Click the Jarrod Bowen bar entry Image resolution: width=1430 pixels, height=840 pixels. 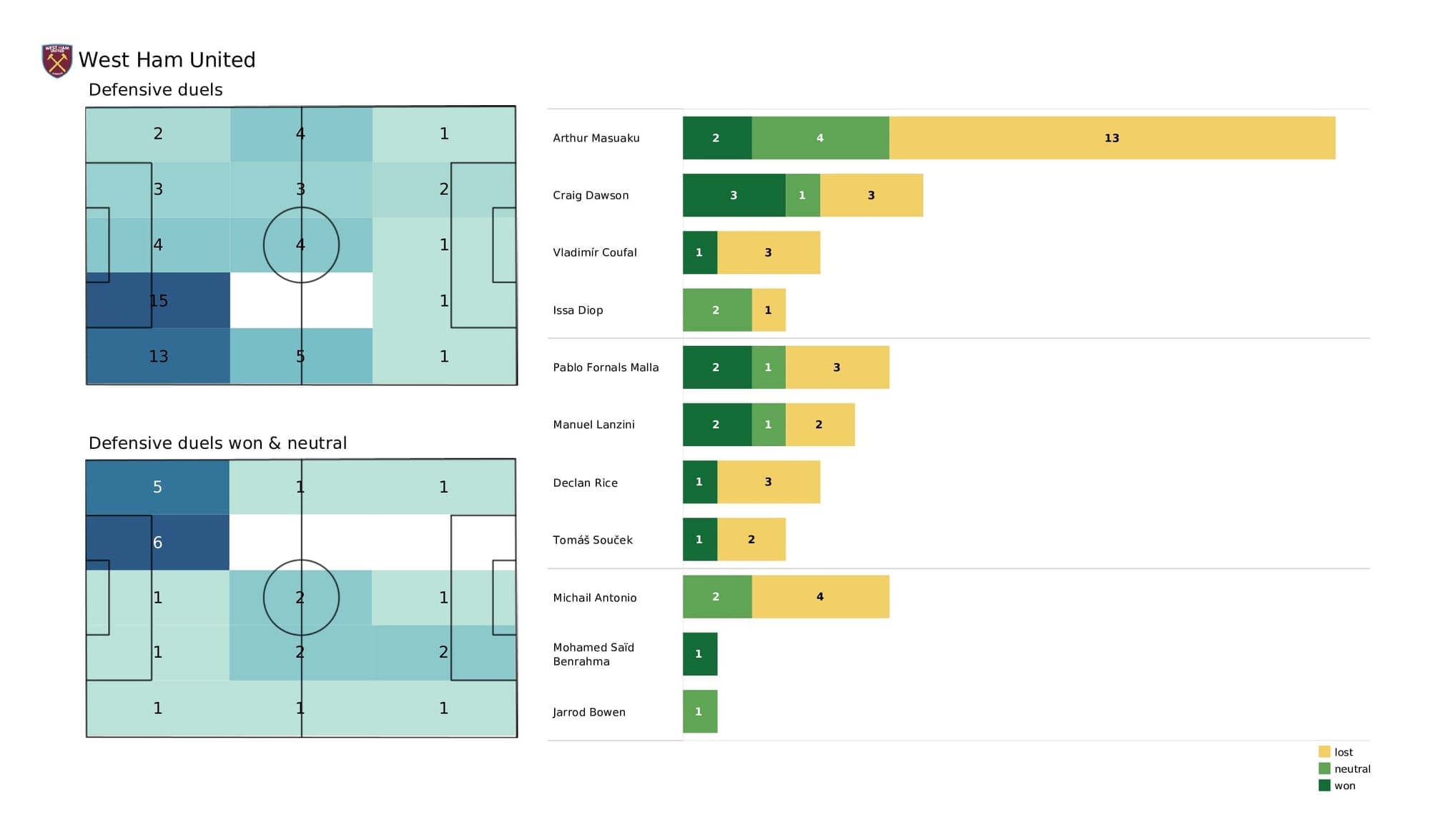click(700, 713)
